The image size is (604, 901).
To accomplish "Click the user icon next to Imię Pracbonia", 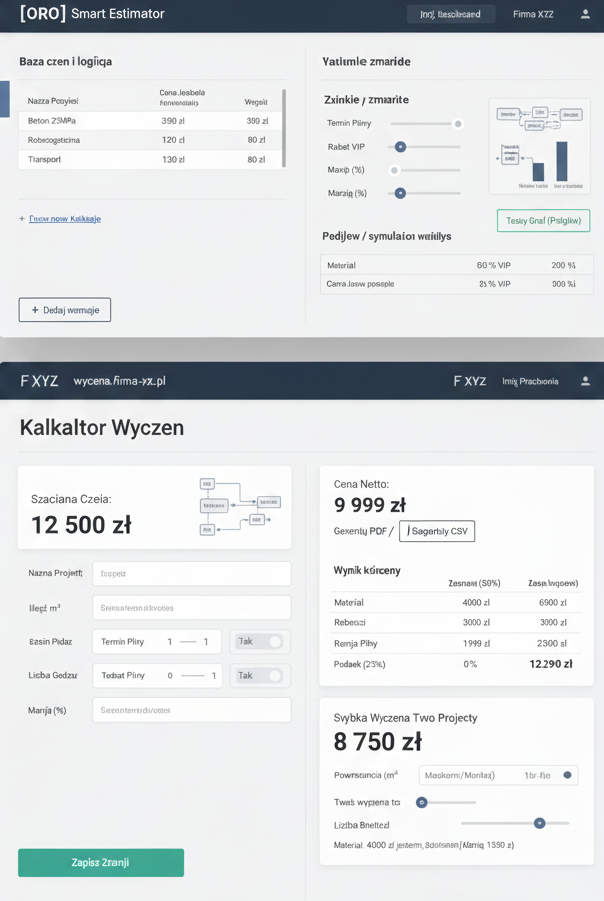I will pyautogui.click(x=586, y=381).
